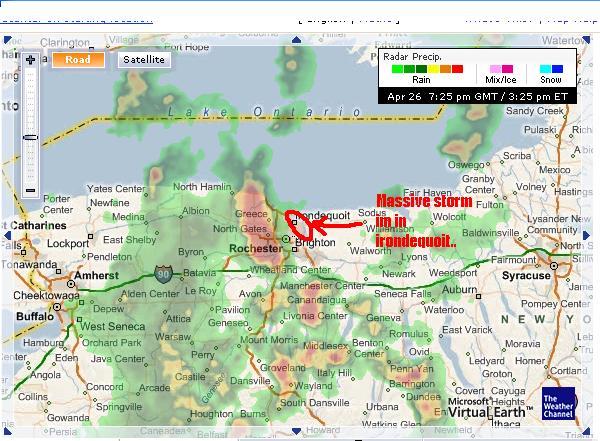Switch map to Satellite view
Screen dimensions: 600x441
(144, 60)
